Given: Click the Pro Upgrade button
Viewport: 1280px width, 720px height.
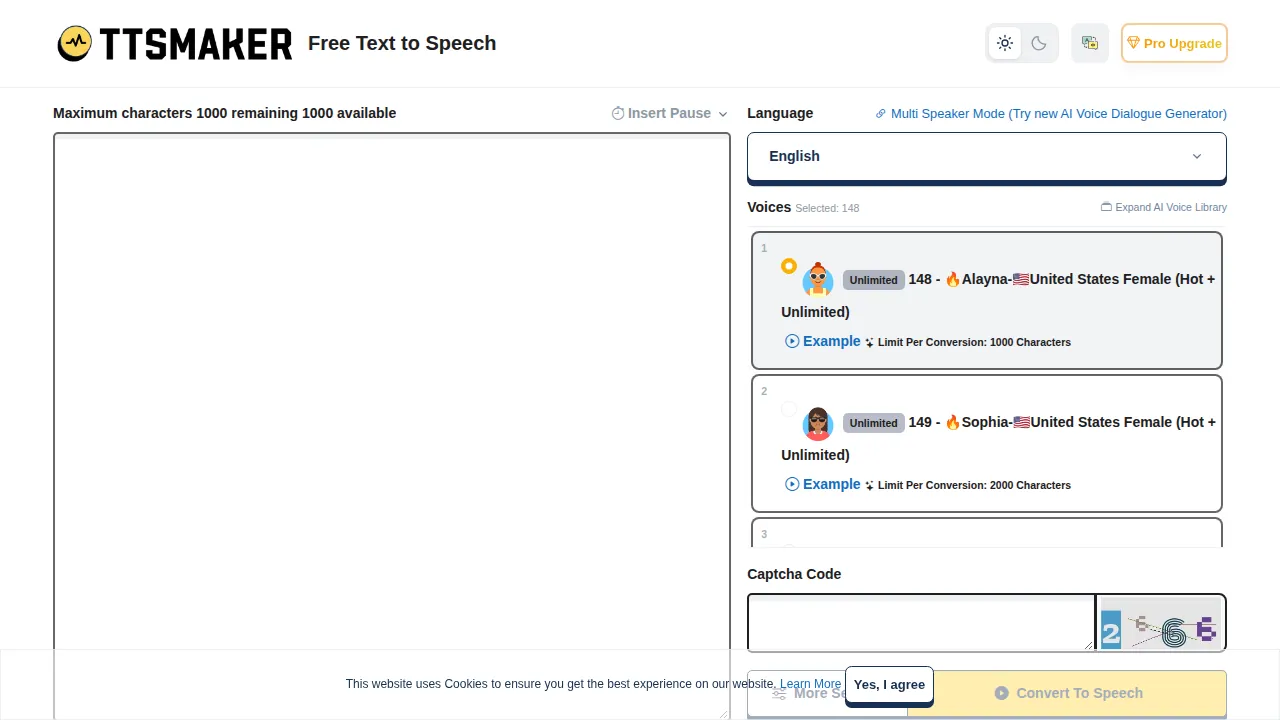Looking at the screenshot, I should tap(1174, 43).
